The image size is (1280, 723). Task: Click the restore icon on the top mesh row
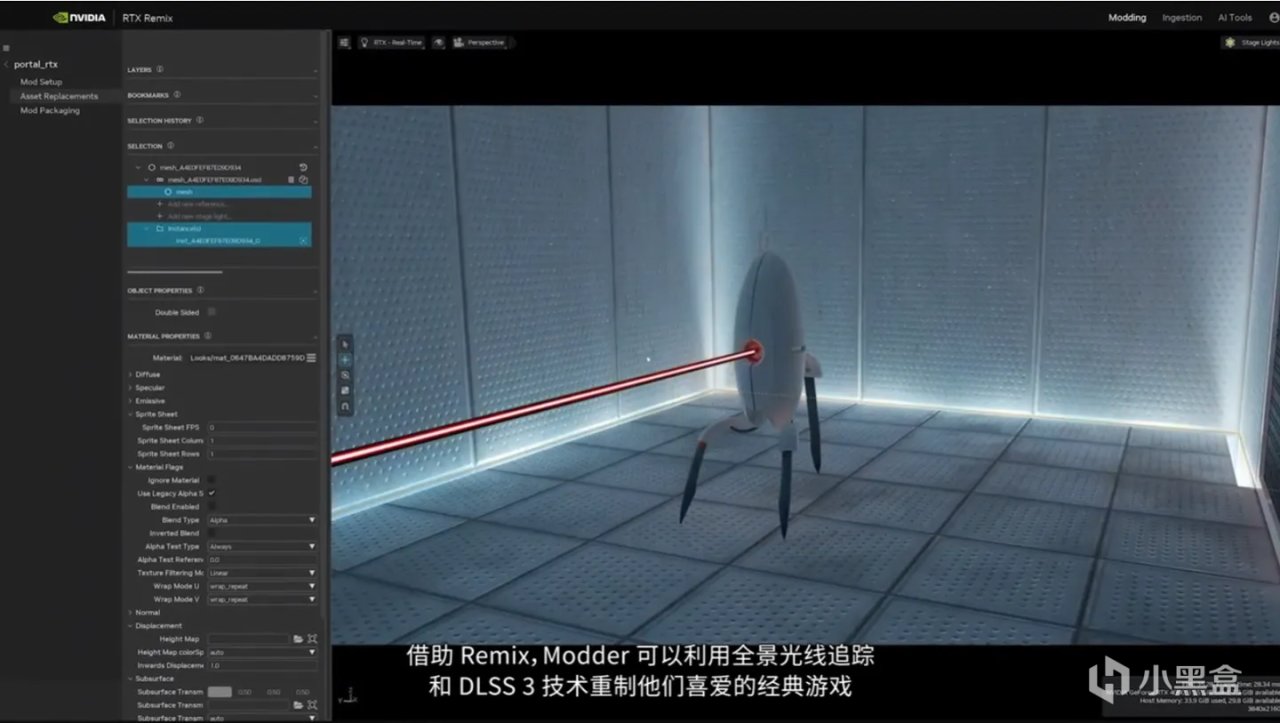(303, 167)
